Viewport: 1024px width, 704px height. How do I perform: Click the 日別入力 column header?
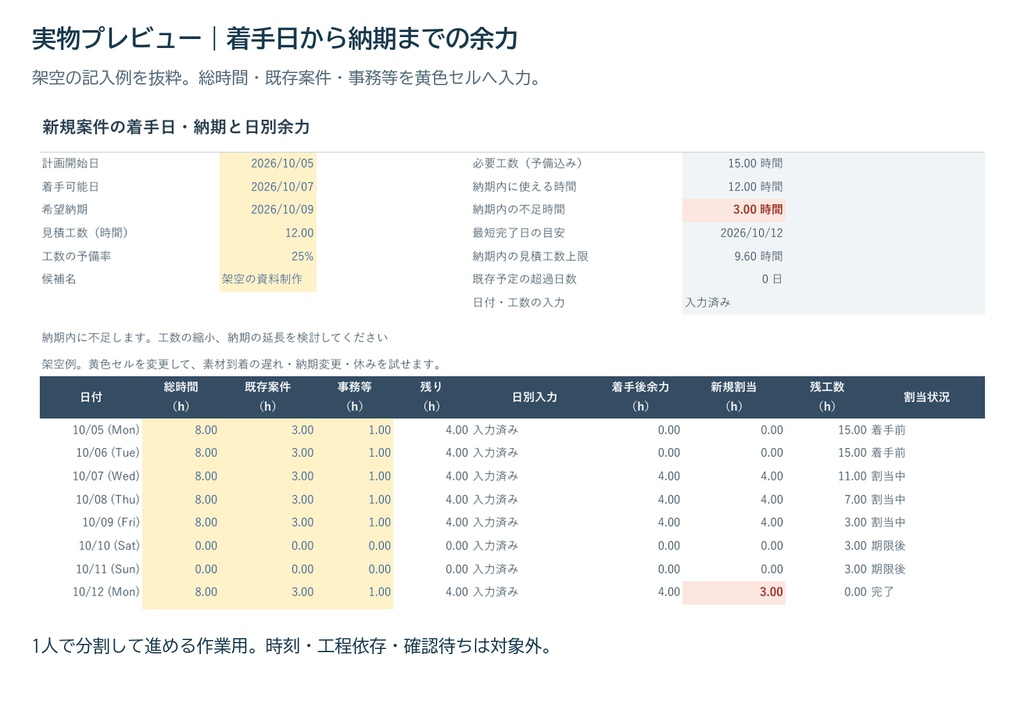pos(535,397)
